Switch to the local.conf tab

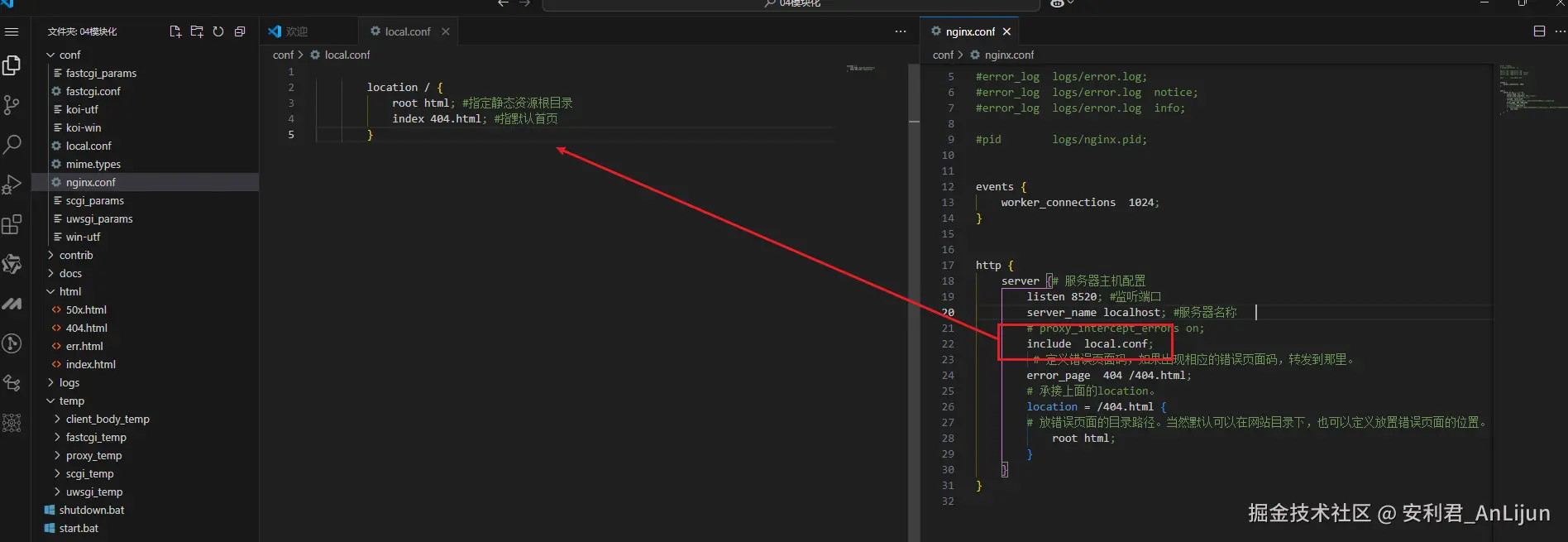pos(408,31)
